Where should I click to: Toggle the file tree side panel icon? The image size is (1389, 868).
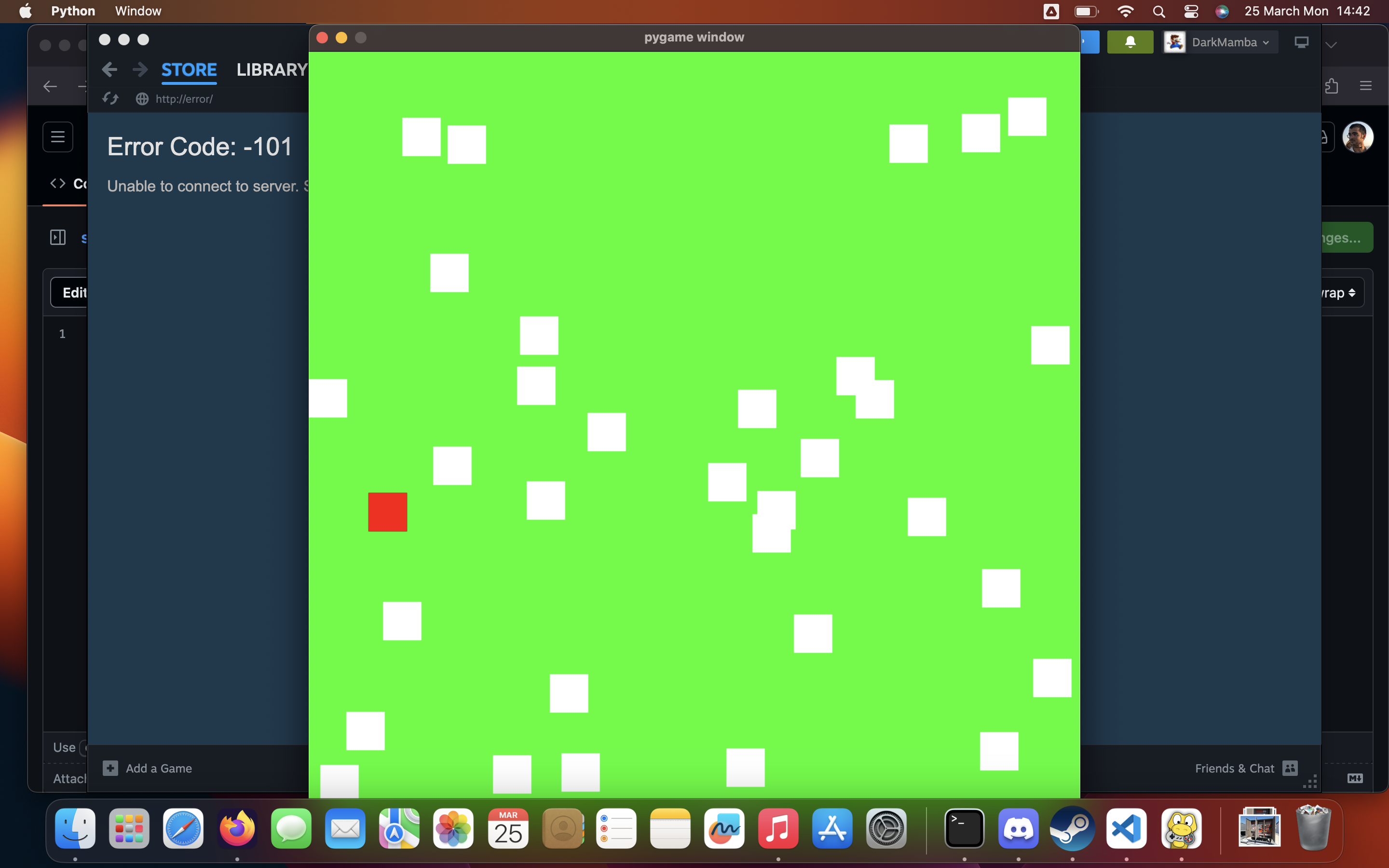click(x=58, y=237)
